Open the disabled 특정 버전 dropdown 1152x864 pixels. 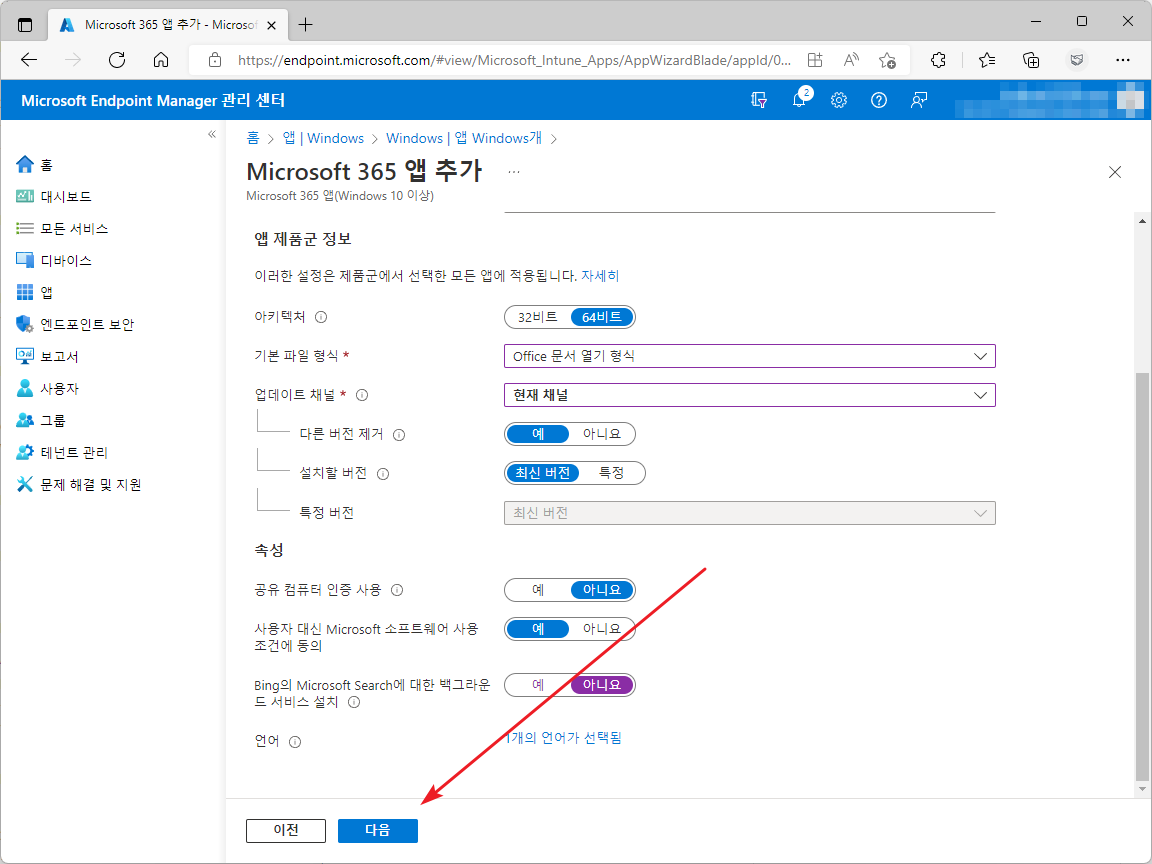tap(749, 513)
